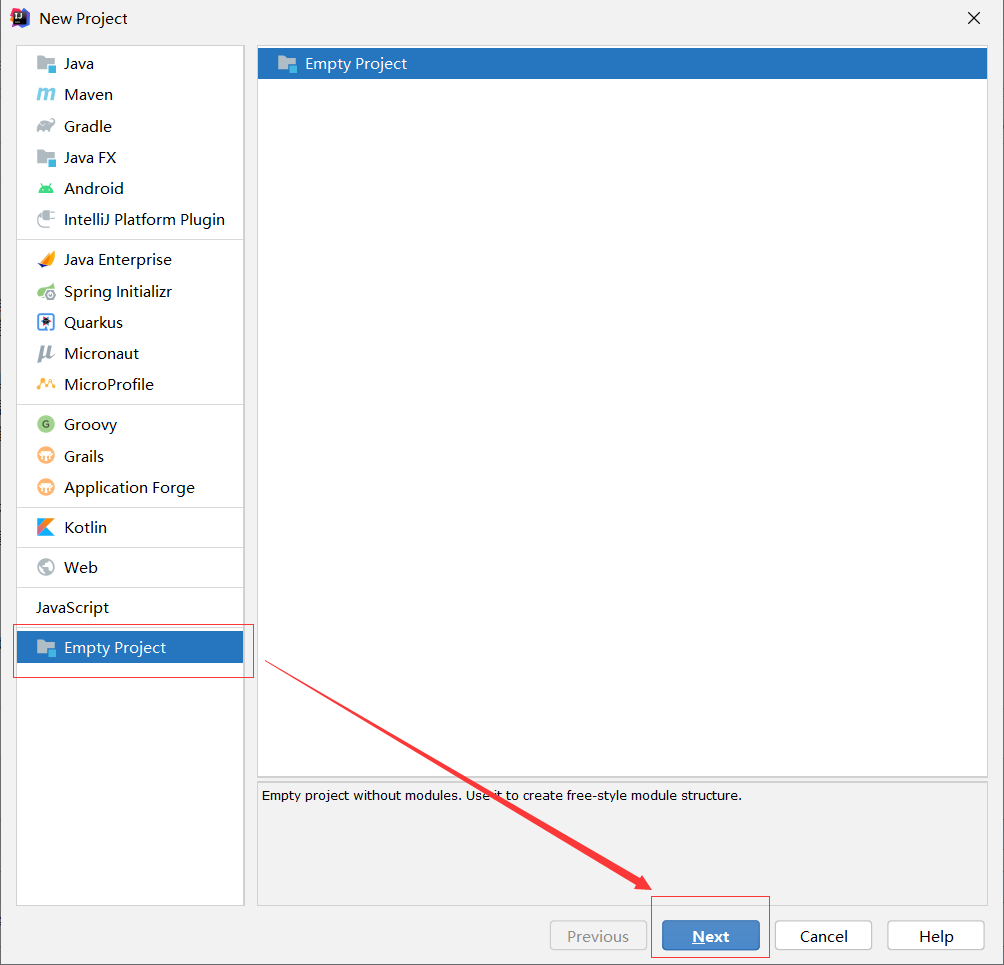1004x965 pixels.
Task: Click the Java Enterprise icon
Action: tap(46, 259)
